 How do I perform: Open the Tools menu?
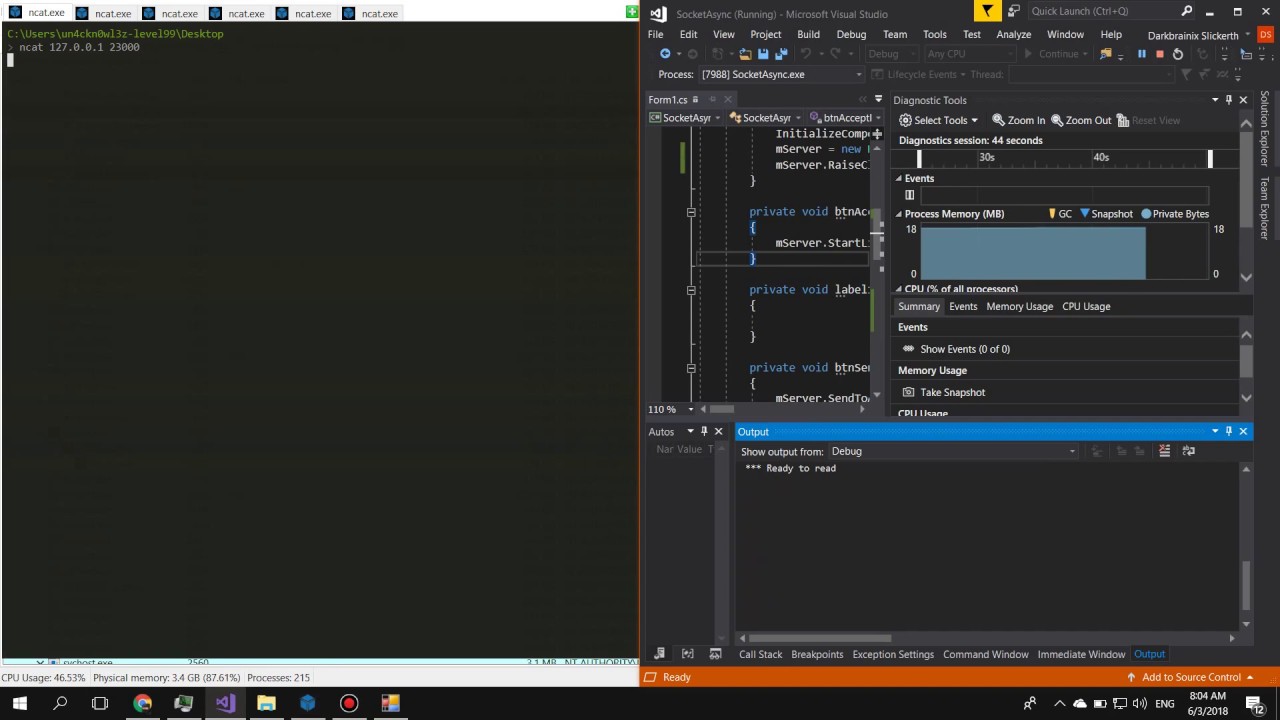pos(934,34)
